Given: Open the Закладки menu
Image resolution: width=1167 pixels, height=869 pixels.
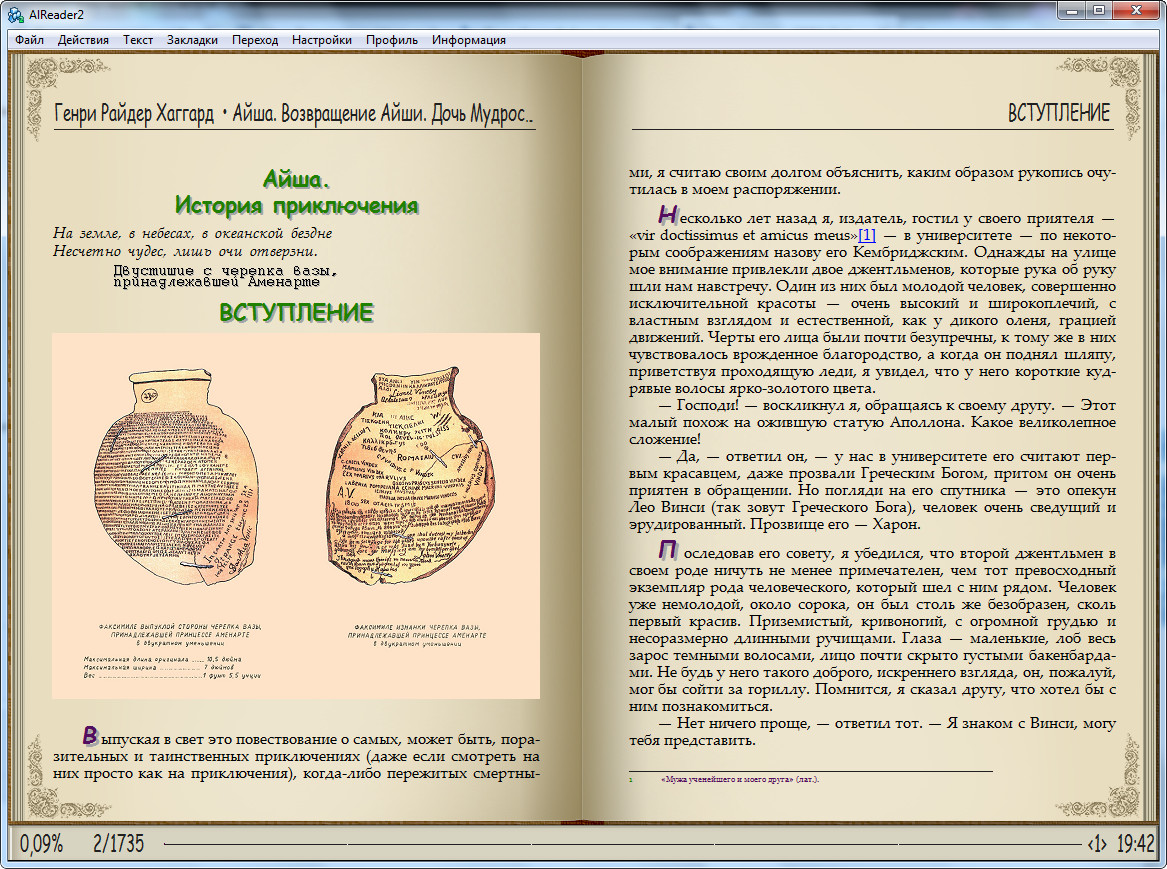Looking at the screenshot, I should click(x=192, y=40).
